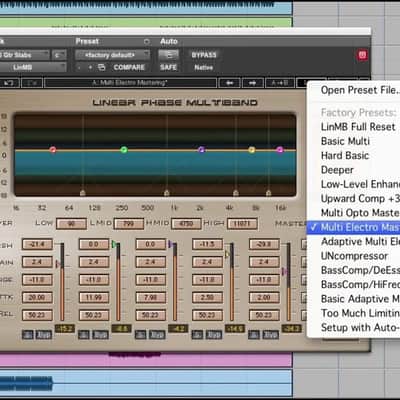The width and height of the screenshot is (400, 400).
Task: Open the Gtr Stabs track selector
Action: 24,55
